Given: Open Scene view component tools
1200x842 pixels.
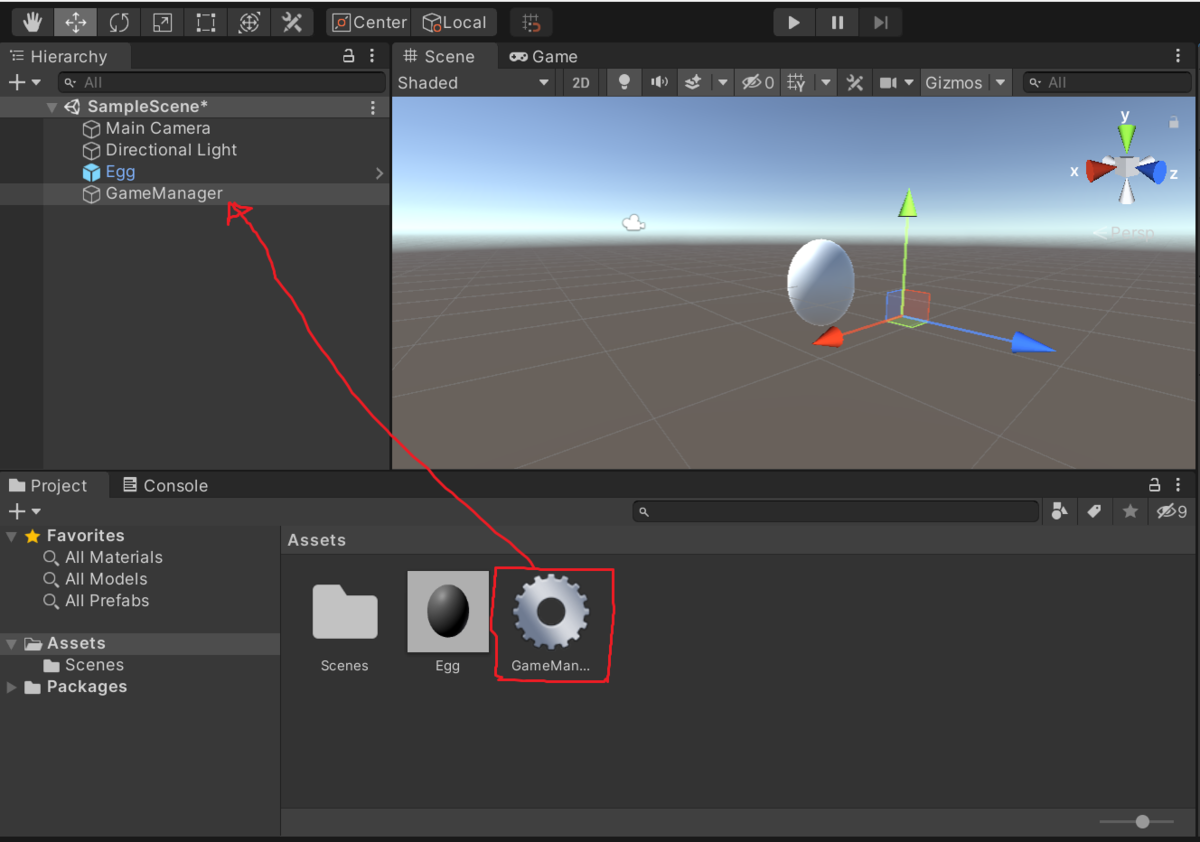Looking at the screenshot, I should pos(855,83).
